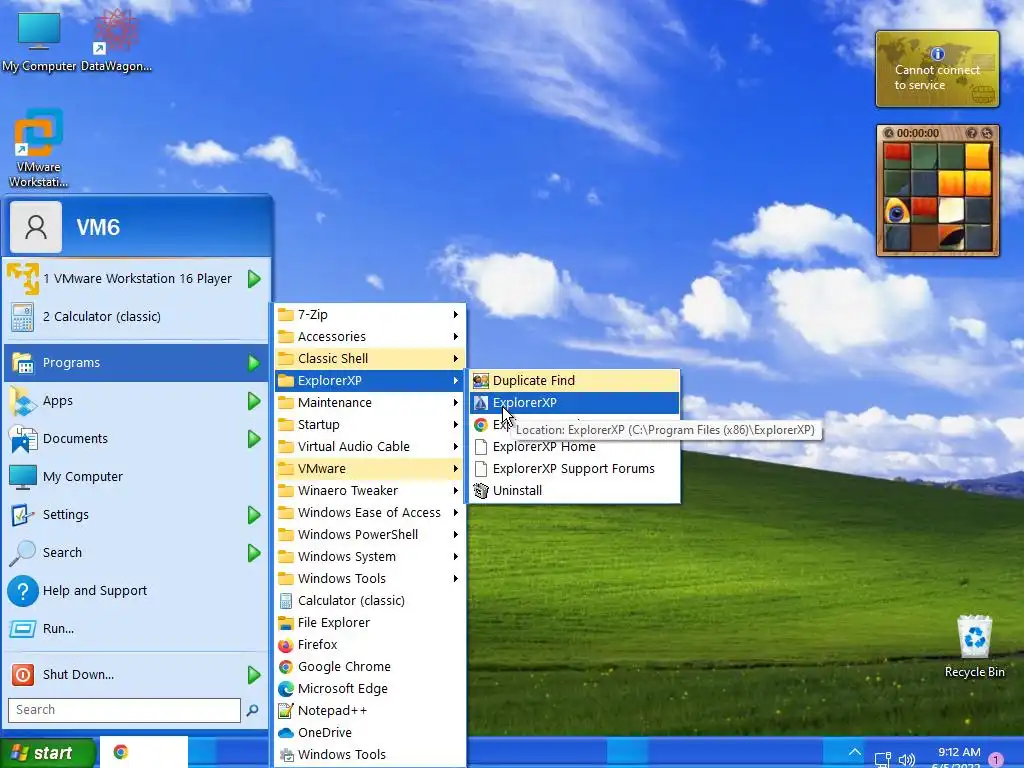Open My Computer desktop icon

(x=39, y=40)
